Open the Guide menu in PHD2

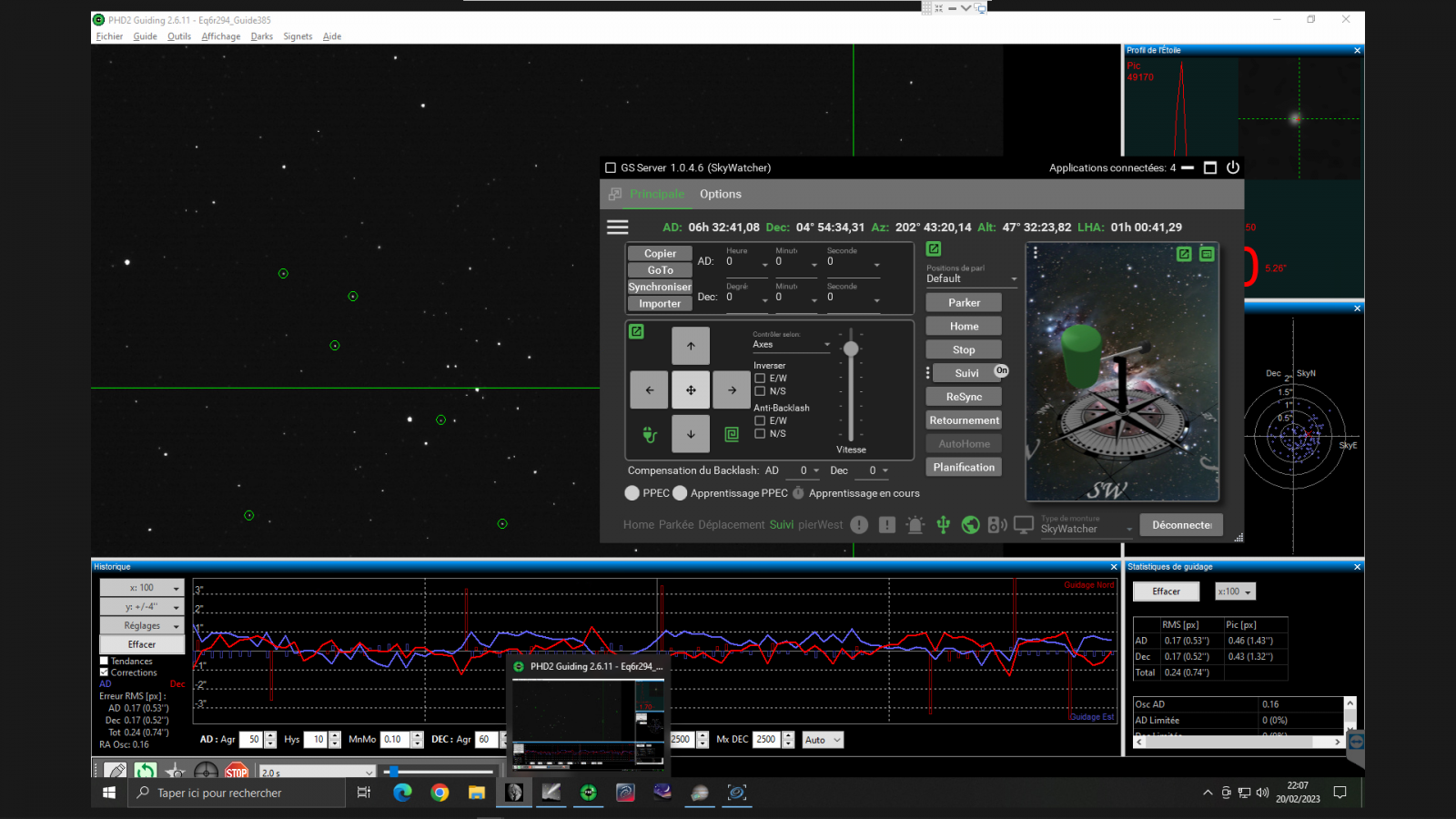145,36
